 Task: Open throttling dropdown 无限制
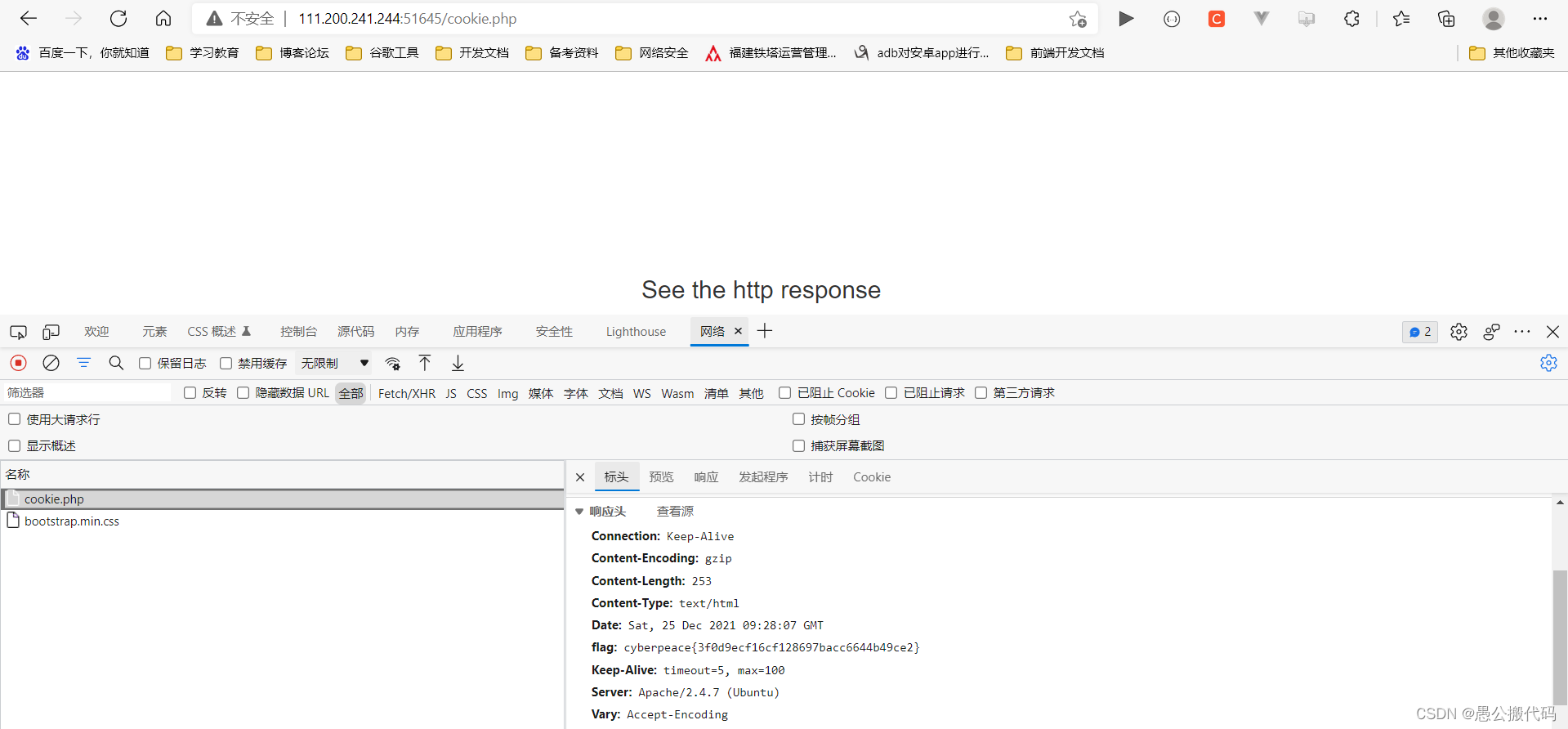click(x=334, y=363)
